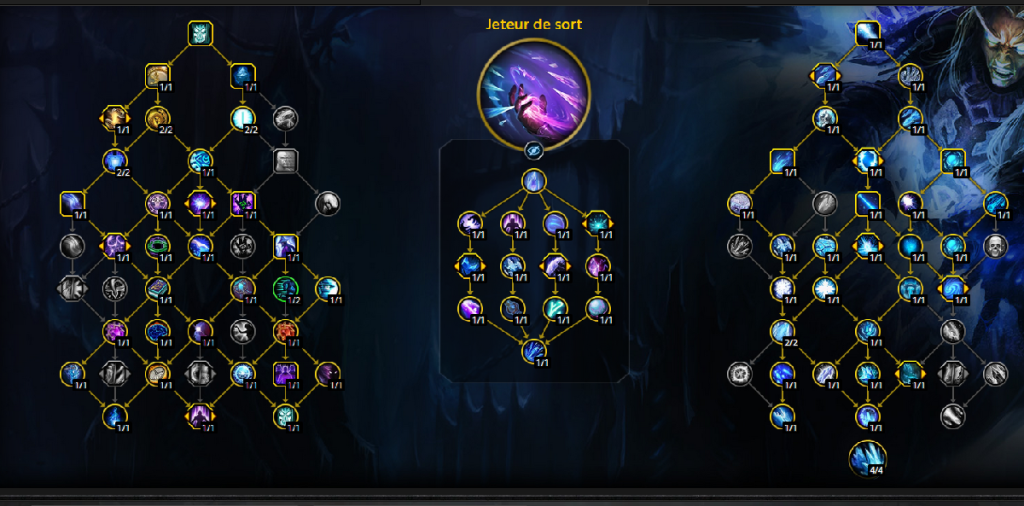Click the Jeteur de sort title
Viewport: 1024px width, 506px height.
[534, 24]
